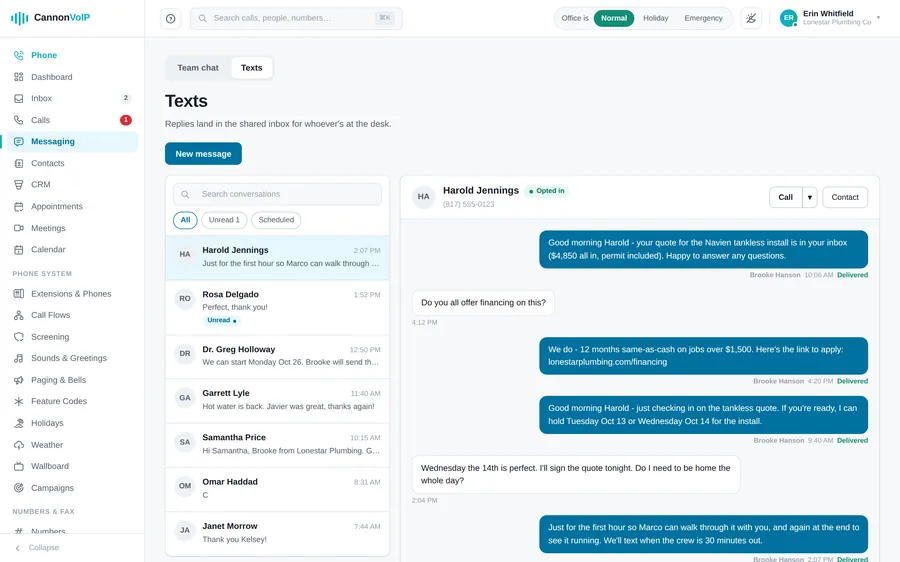Open Omar Haddad conversation
Viewport: 900px width, 562px height.
[x=277, y=489]
